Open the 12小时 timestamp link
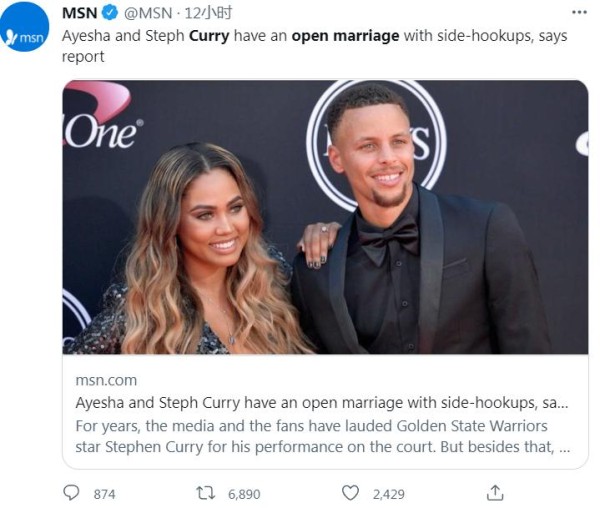 point(209,13)
